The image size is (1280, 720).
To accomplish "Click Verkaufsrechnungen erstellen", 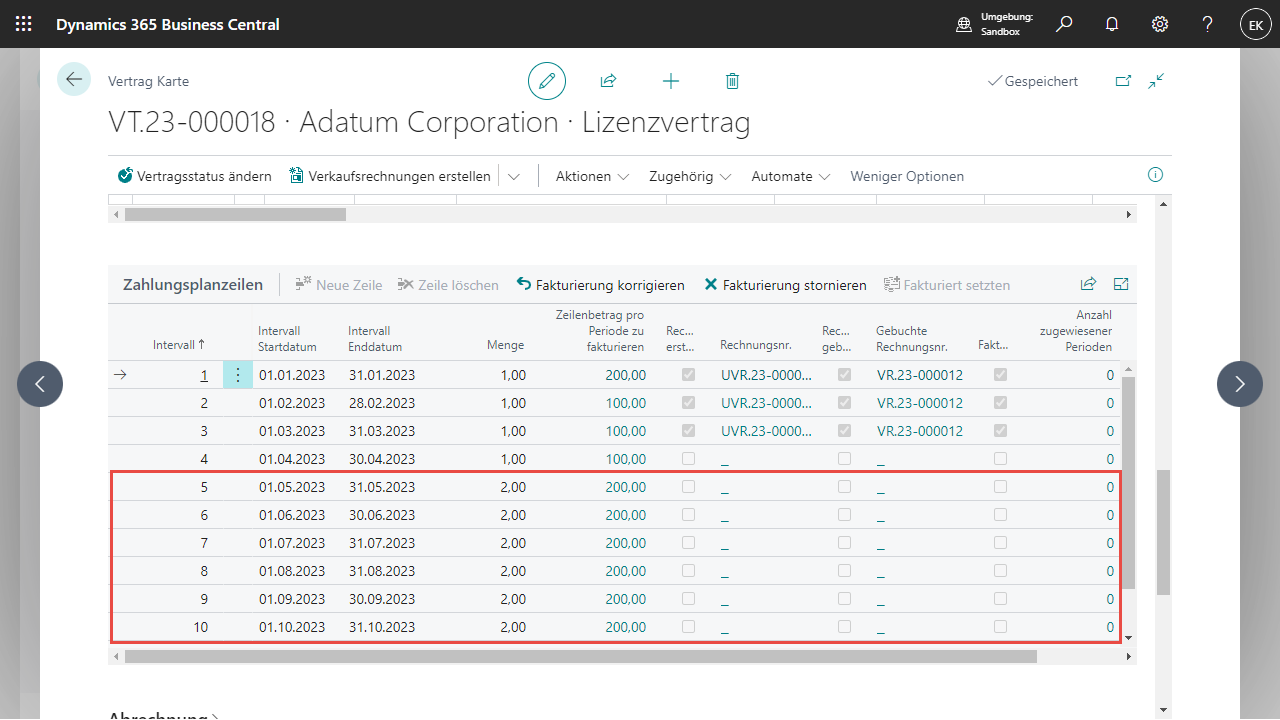I will [390, 176].
